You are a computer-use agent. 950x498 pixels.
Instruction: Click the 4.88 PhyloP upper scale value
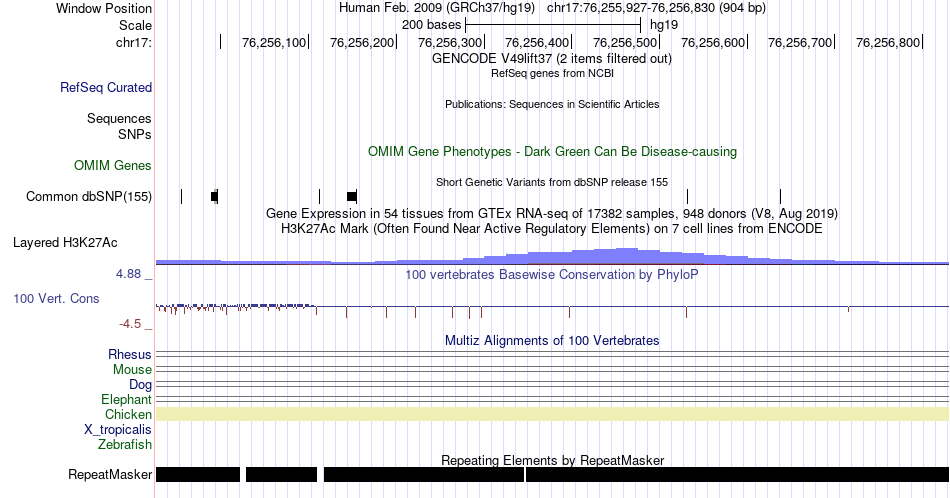point(128,274)
